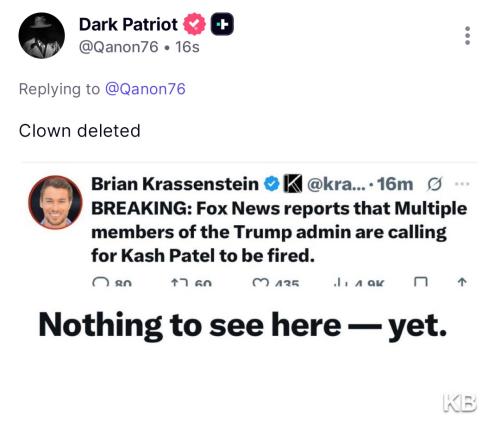Click the share arrow icon on quoted tweet
This screenshot has height=445, width=500.
(462, 283)
